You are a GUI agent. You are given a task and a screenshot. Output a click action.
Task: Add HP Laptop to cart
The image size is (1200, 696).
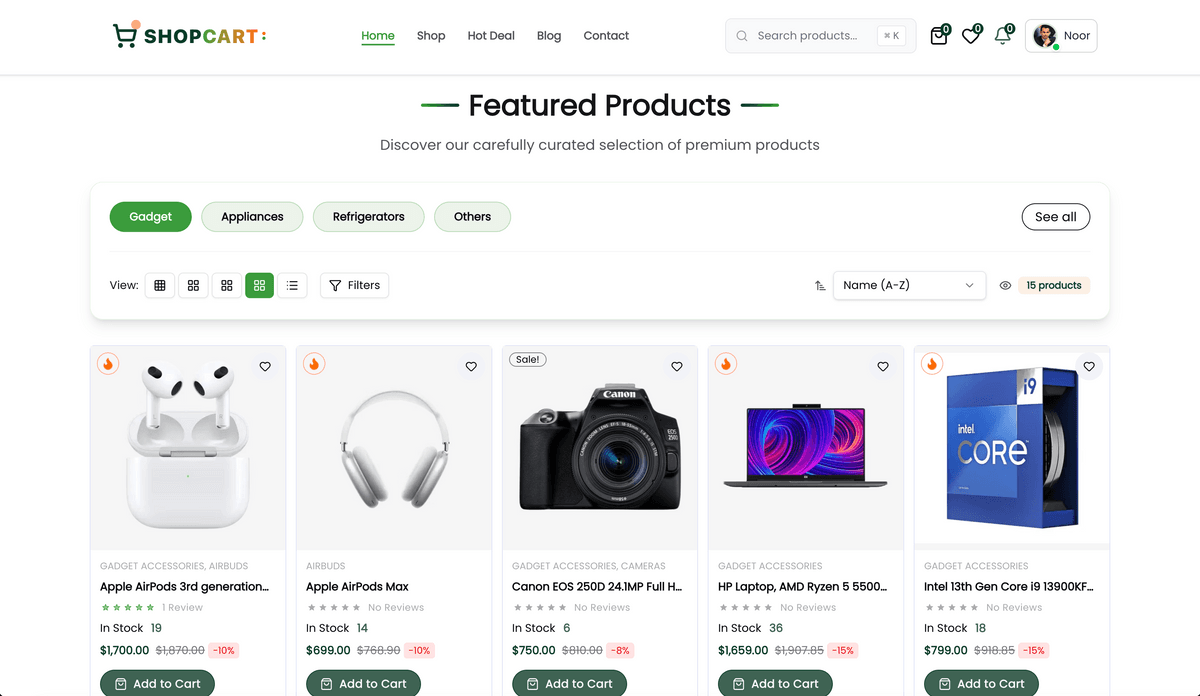pyautogui.click(x=775, y=684)
